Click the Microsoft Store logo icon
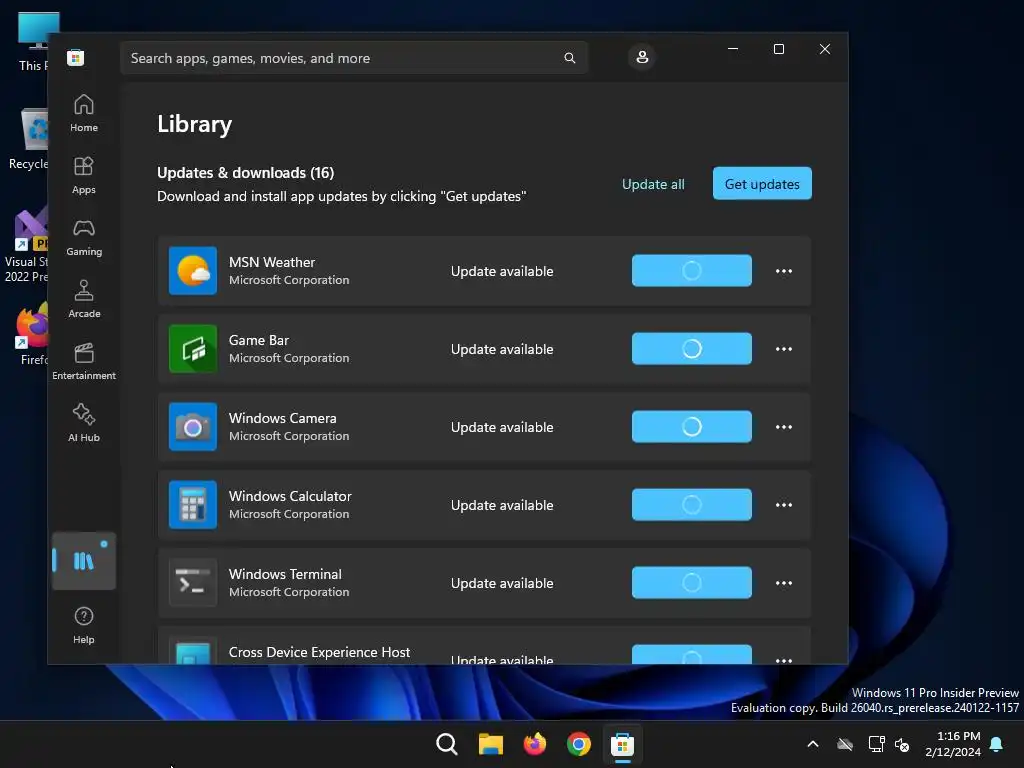This screenshot has width=1024, height=768. pos(76,58)
